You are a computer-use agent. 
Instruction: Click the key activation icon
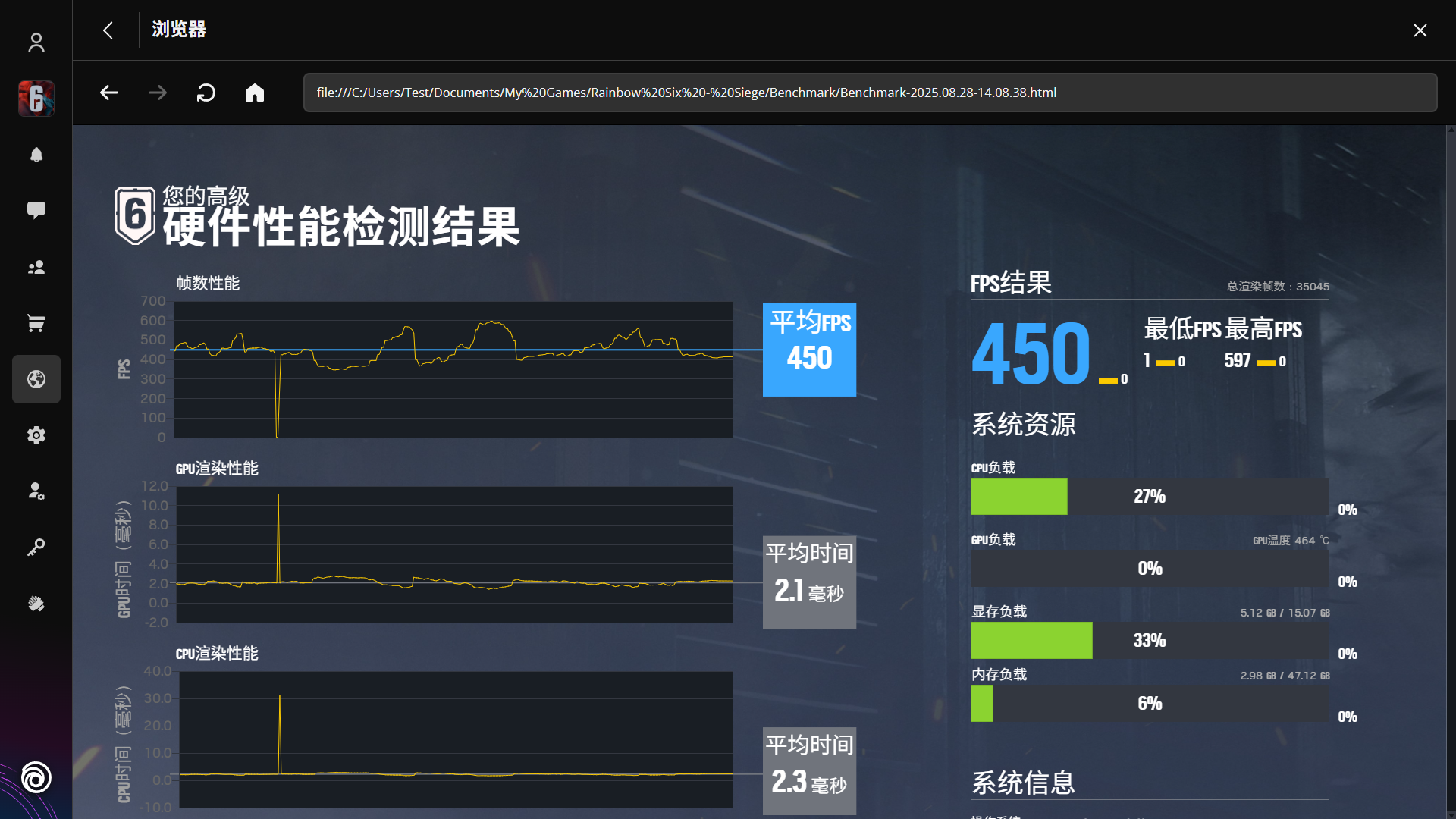point(36,547)
